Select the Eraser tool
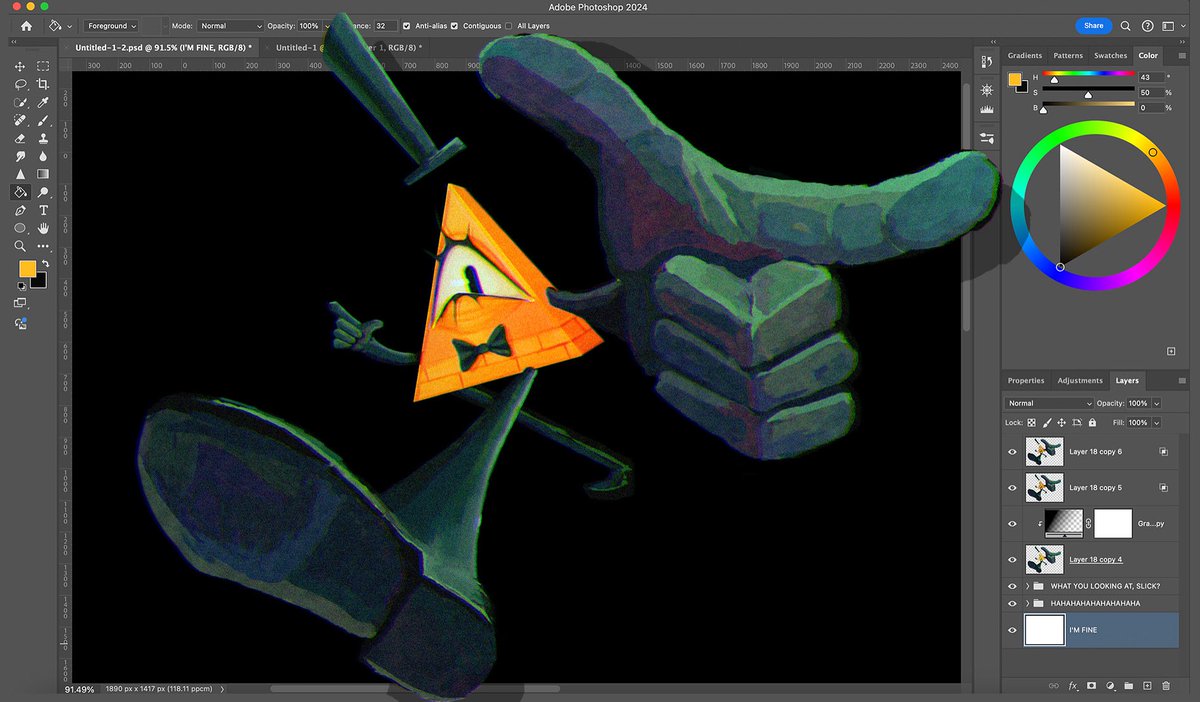 20,138
